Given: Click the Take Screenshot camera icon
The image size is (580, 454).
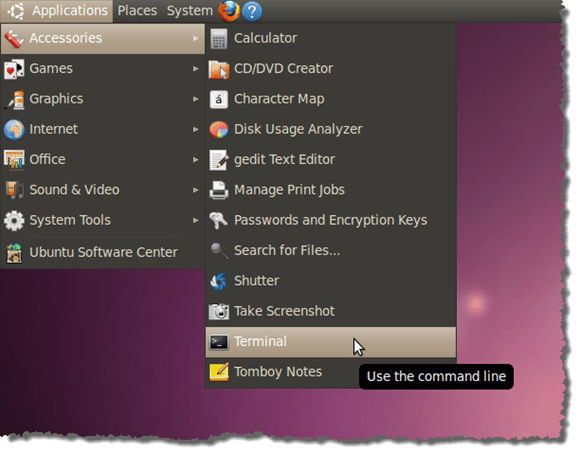Looking at the screenshot, I should coord(219,312).
